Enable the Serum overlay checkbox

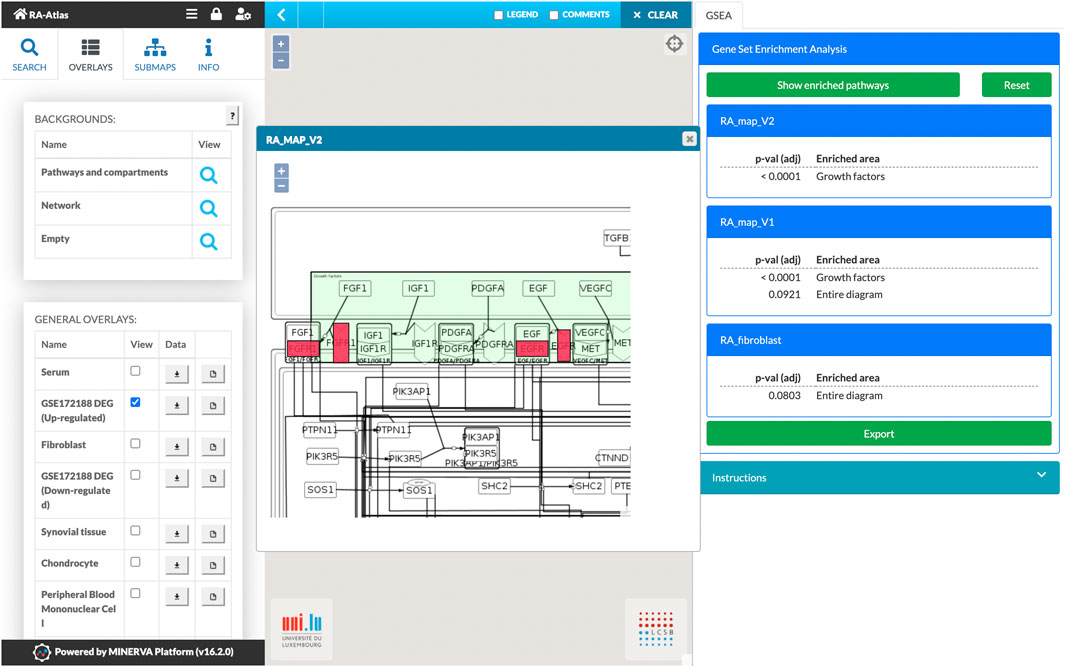tap(135, 371)
